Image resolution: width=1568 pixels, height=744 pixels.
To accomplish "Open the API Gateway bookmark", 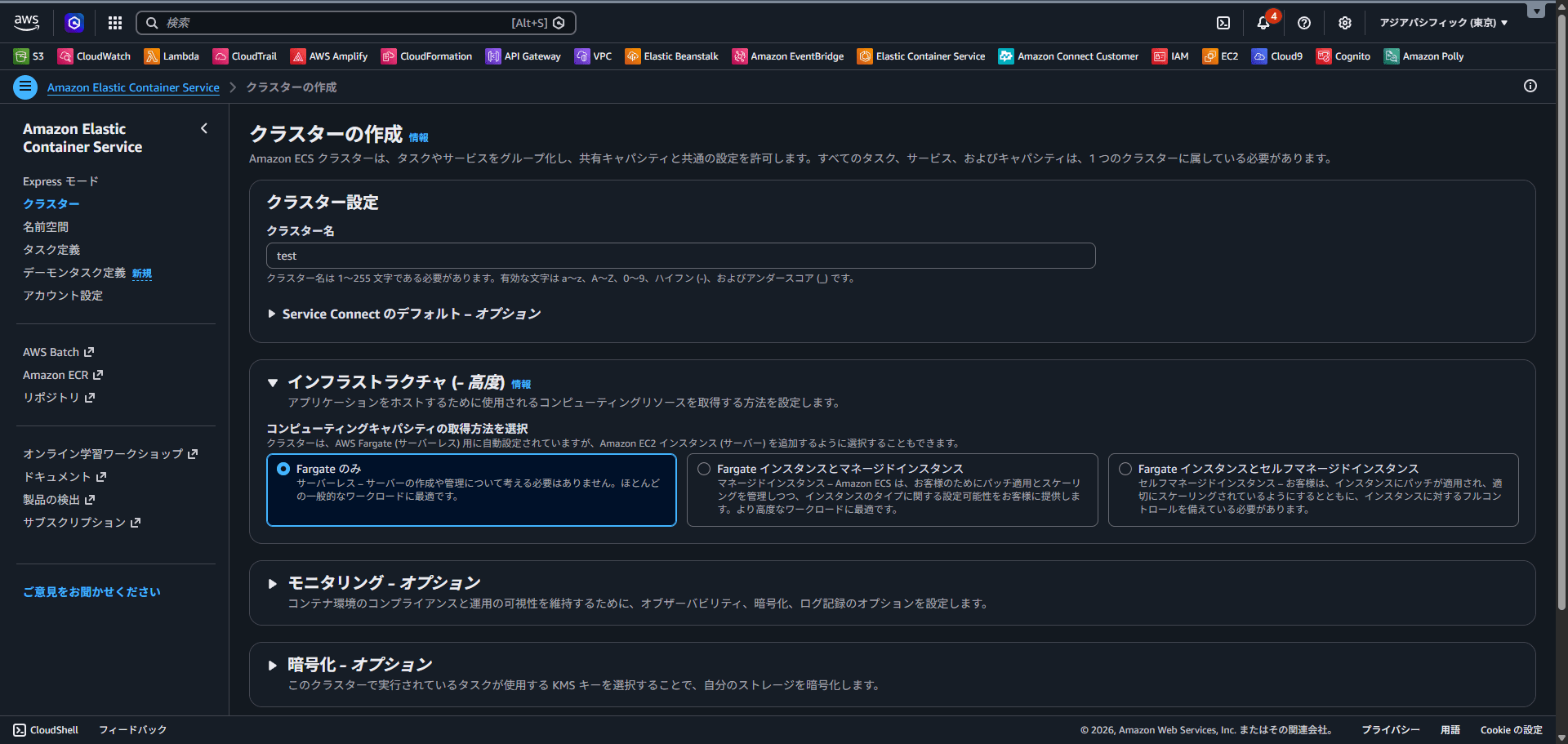I will tap(523, 56).
